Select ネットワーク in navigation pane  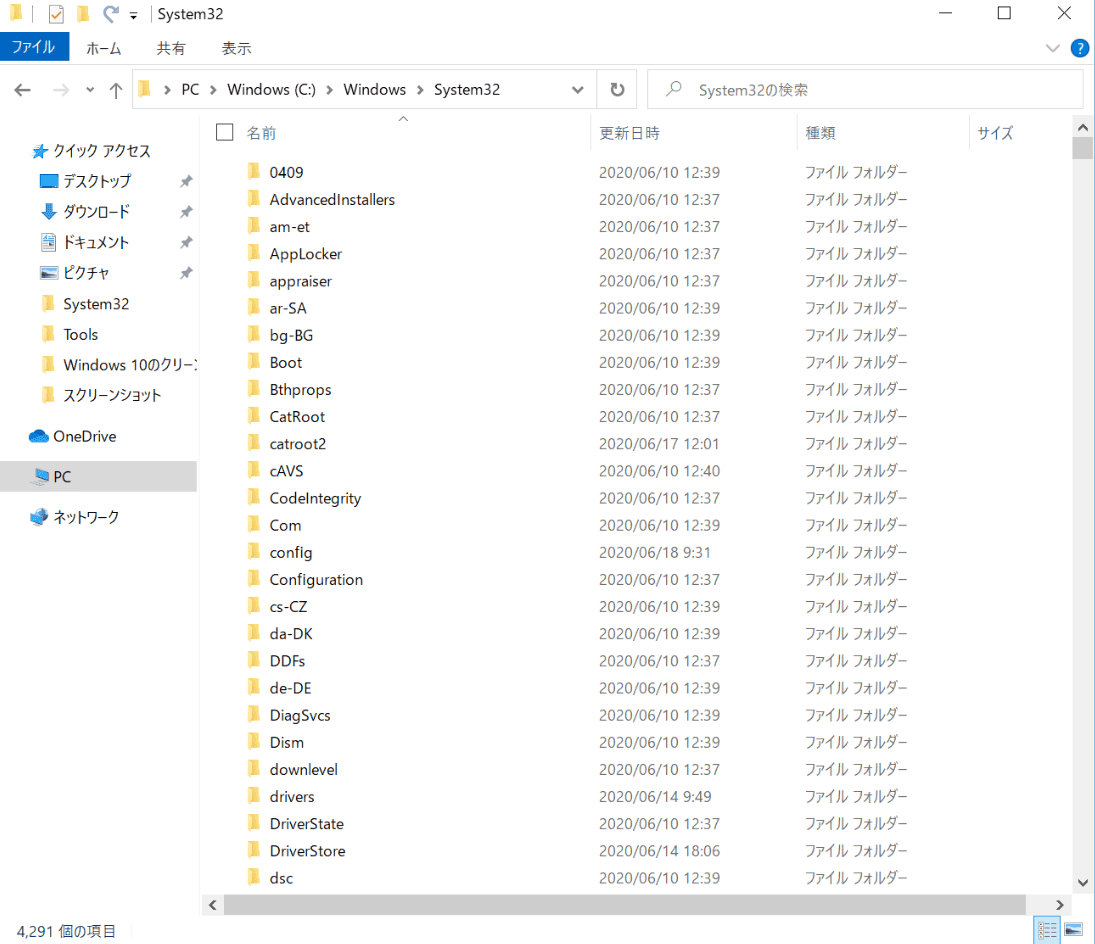click(86, 517)
